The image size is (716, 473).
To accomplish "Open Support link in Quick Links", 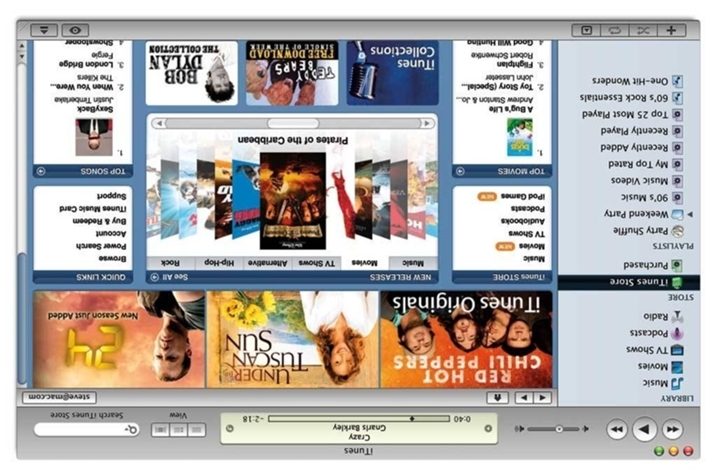I will coord(111,196).
